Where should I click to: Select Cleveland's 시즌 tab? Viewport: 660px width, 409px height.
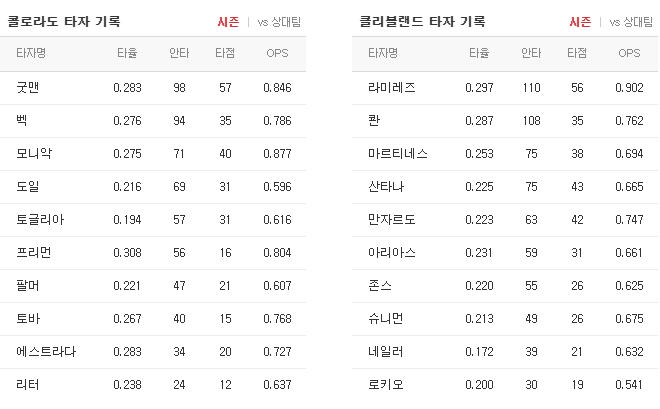pos(580,22)
